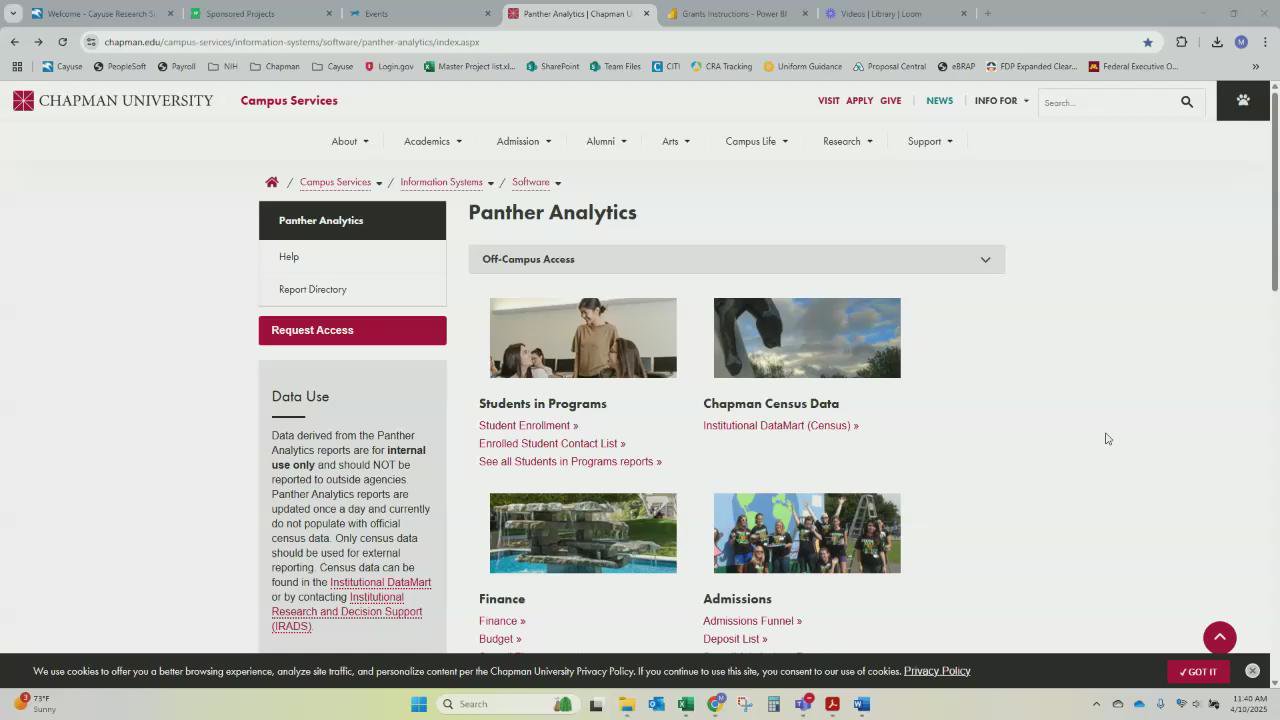Screen dimensions: 1280x720
Task: Click the scroll-to-top arrow button
Action: pyautogui.click(x=1220, y=638)
